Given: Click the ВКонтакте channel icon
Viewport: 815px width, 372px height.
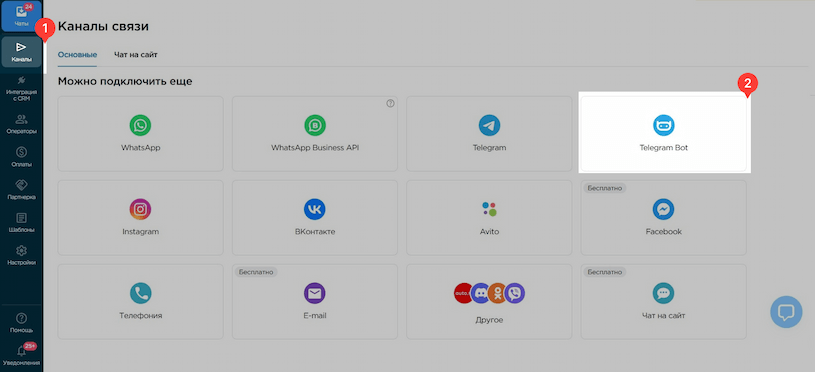Looking at the screenshot, I should pos(314,209).
